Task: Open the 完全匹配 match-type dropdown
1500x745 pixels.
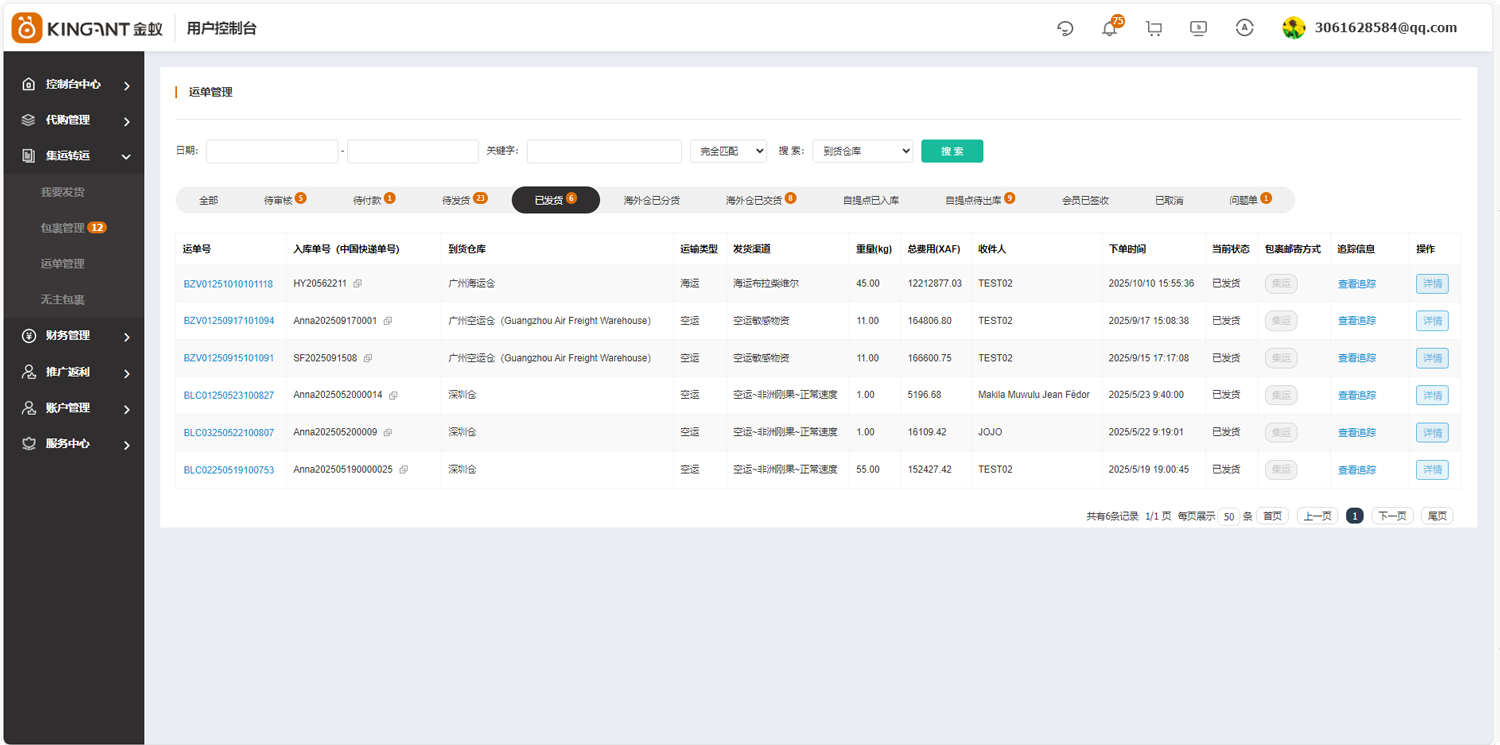Action: (728, 151)
